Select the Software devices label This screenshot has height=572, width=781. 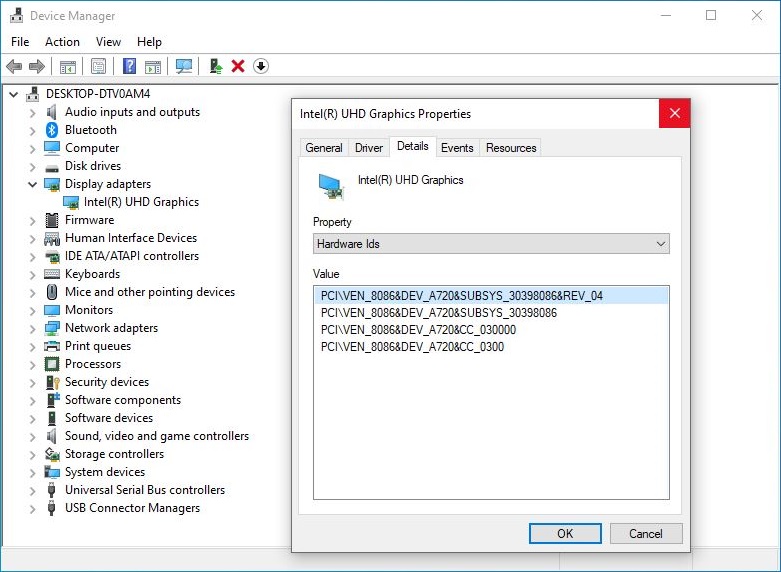tap(109, 418)
